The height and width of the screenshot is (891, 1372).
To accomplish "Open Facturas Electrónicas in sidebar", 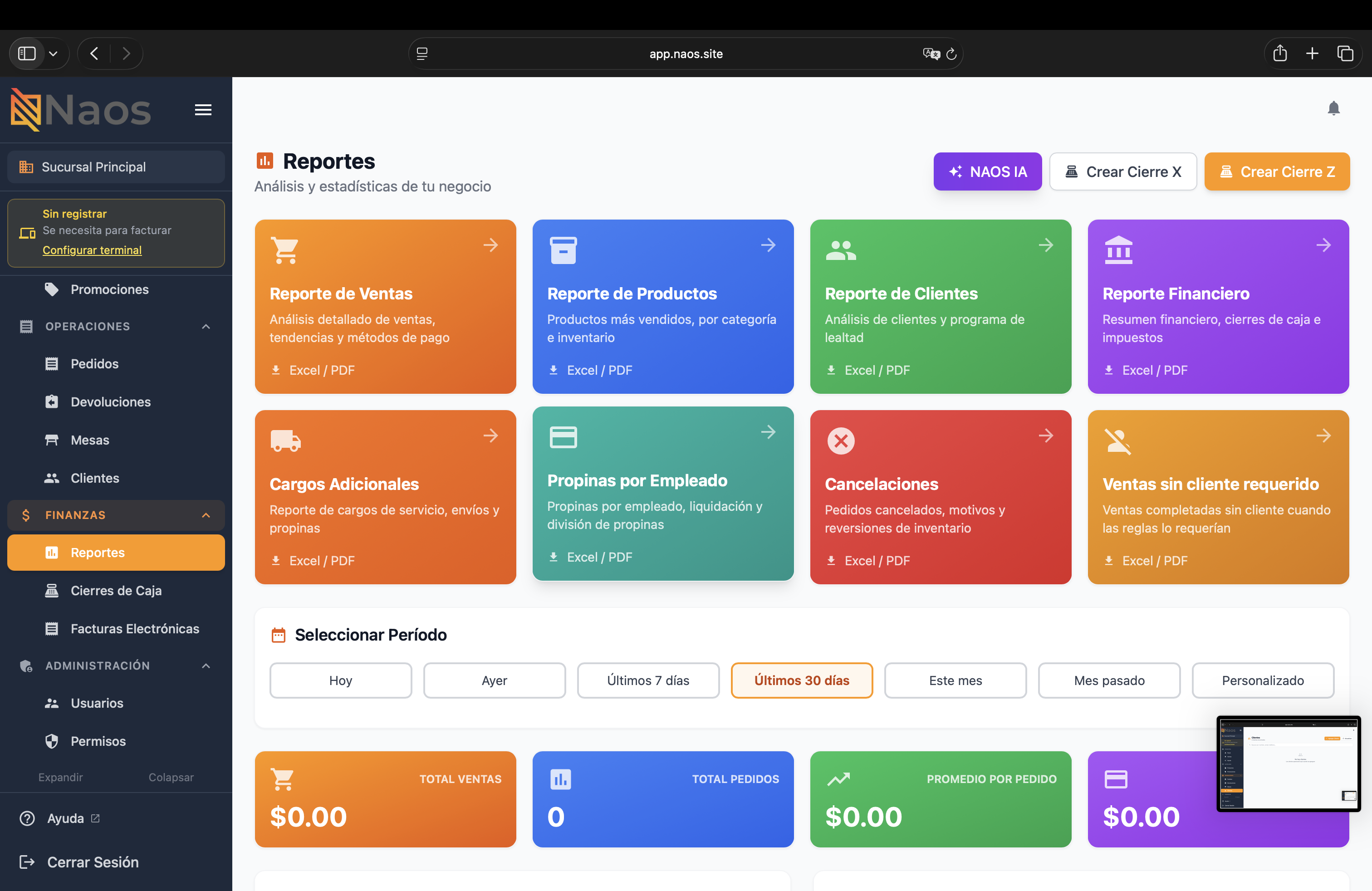I will click(x=116, y=628).
